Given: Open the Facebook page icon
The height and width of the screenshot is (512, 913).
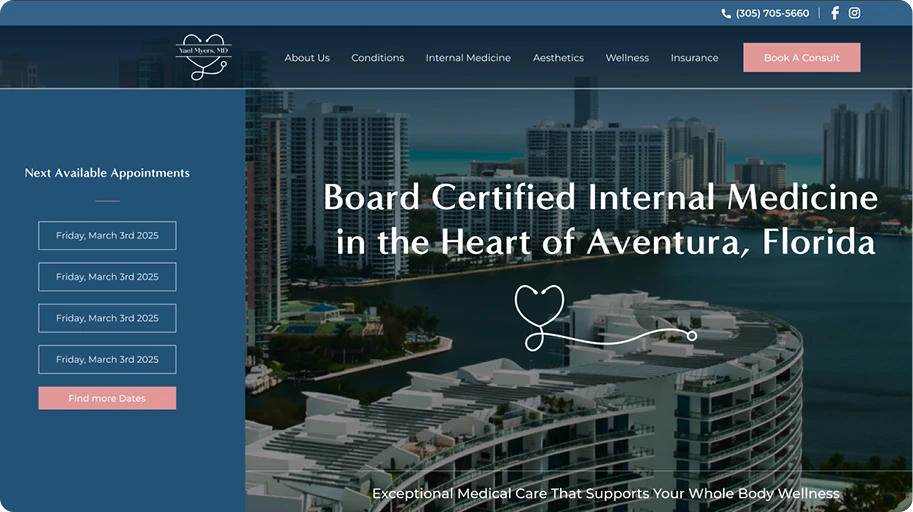Looking at the screenshot, I should click(x=835, y=13).
